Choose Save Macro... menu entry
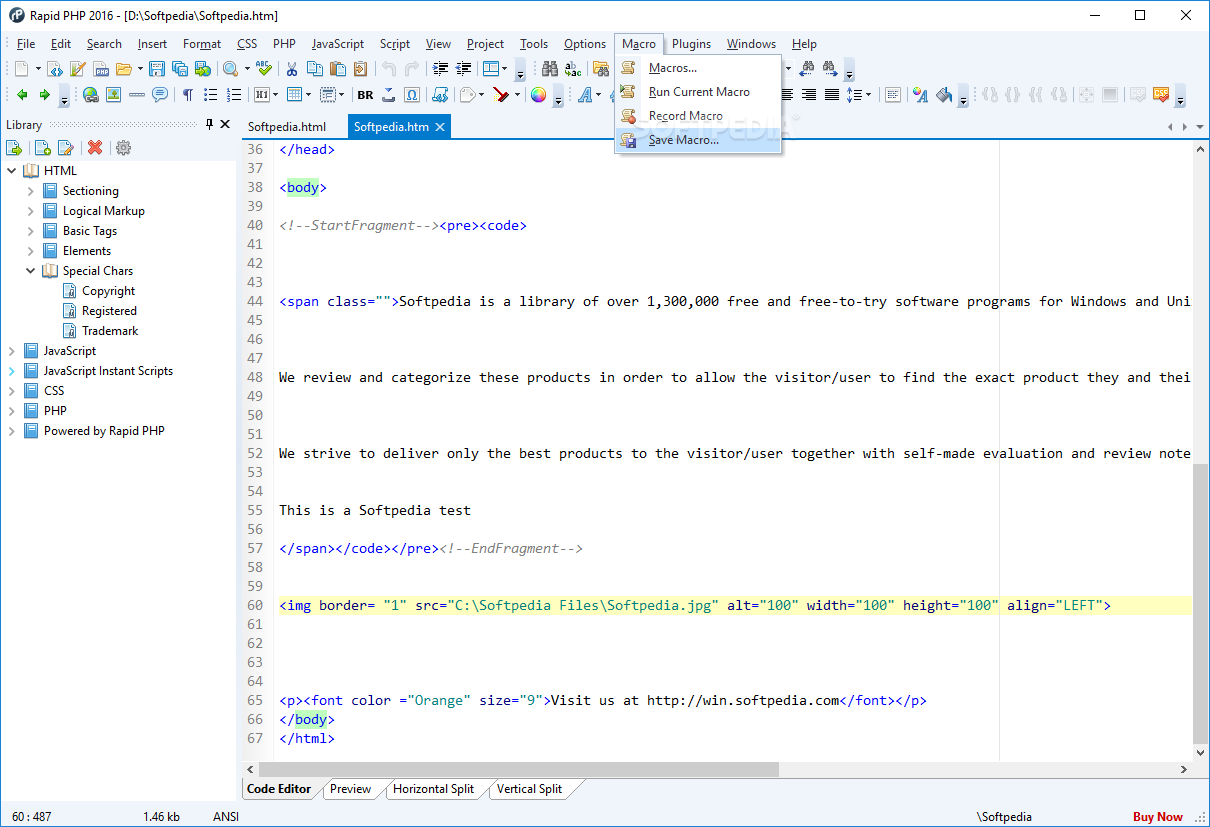1210x827 pixels. point(697,140)
